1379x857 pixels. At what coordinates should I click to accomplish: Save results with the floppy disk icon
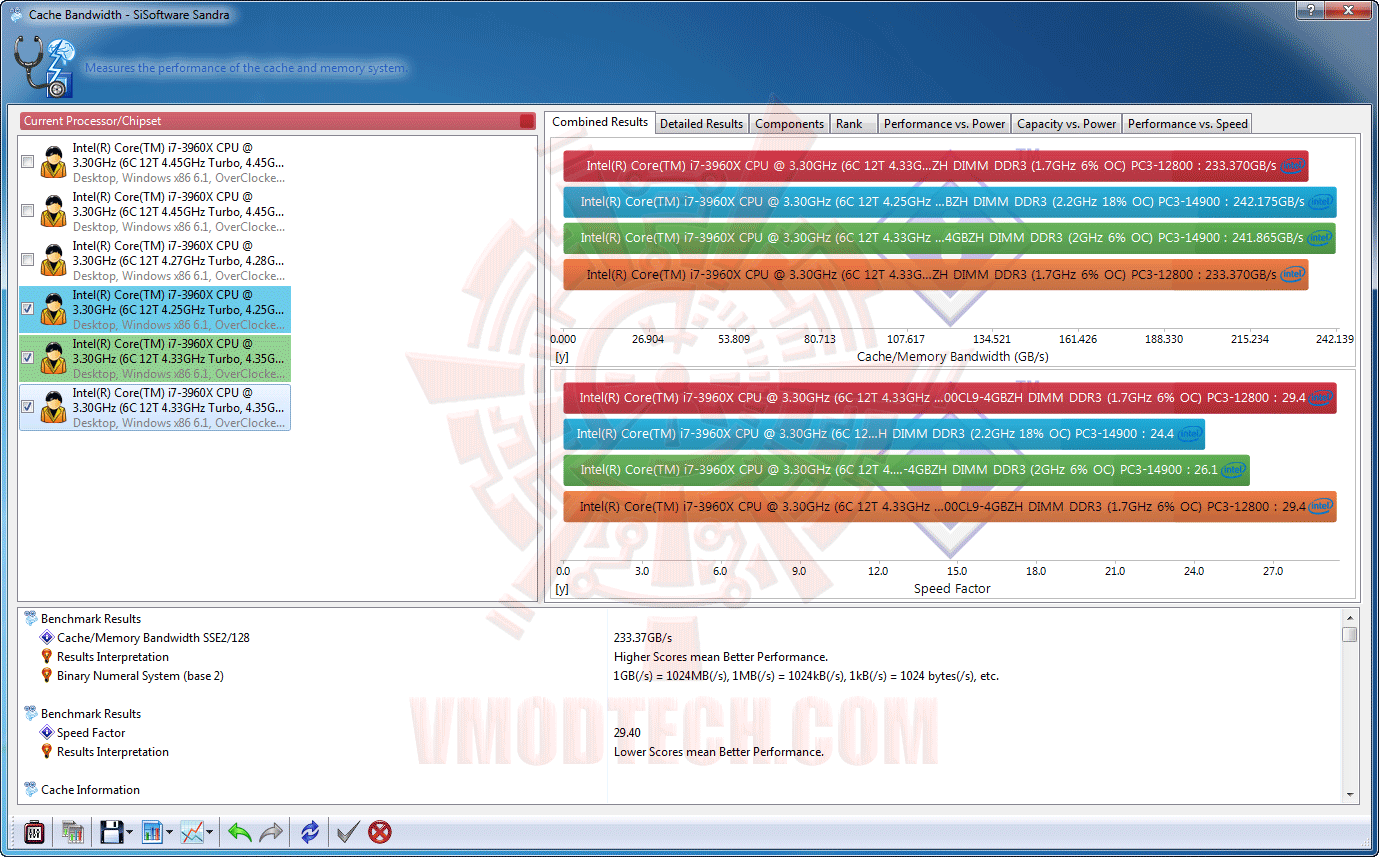pyautogui.click(x=110, y=831)
